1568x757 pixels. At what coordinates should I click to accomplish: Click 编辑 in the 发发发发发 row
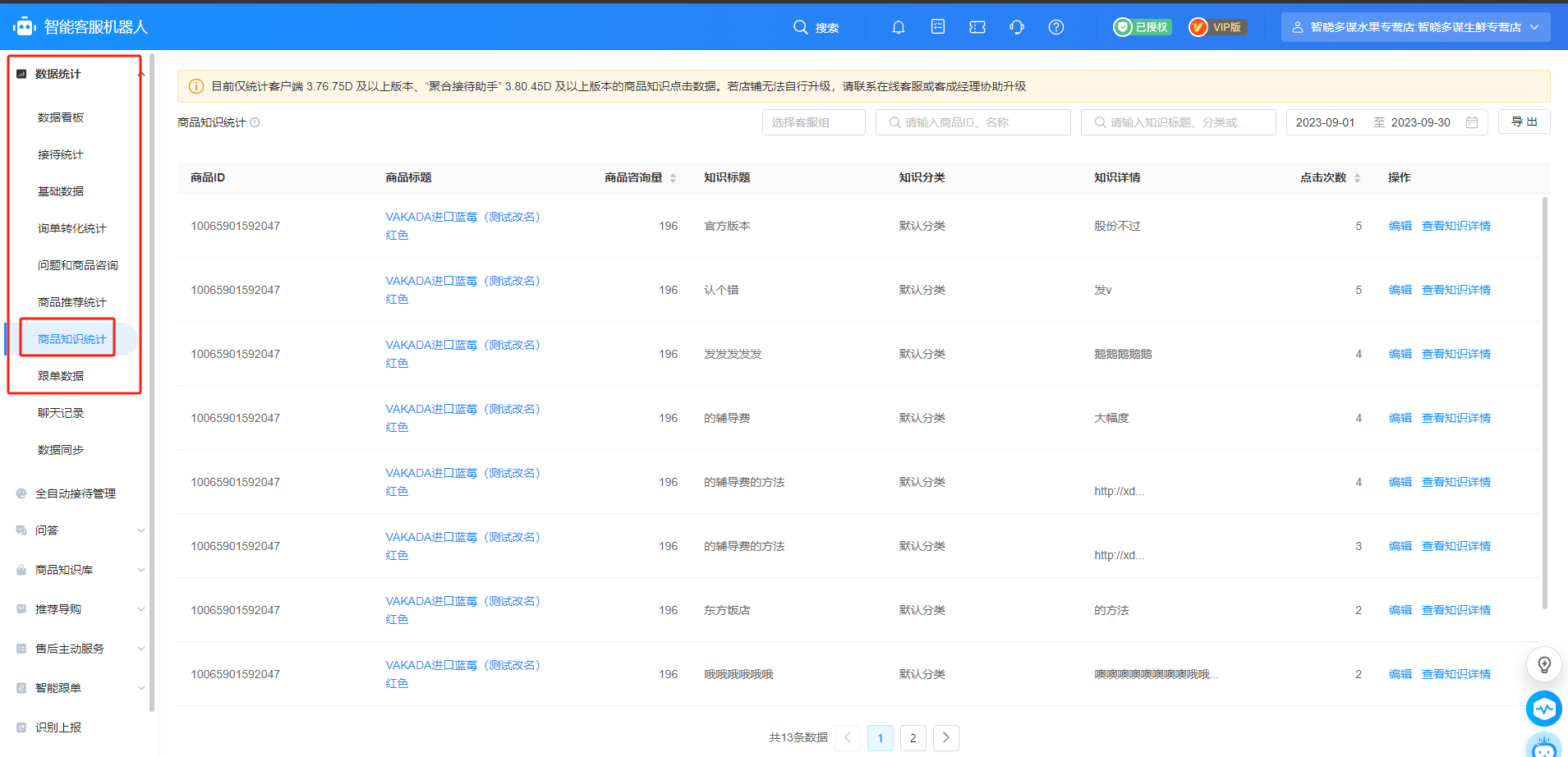(1400, 354)
